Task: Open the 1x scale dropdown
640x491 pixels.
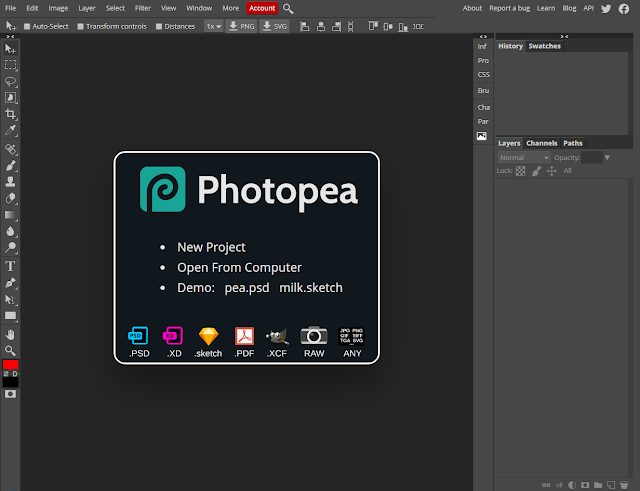Action: click(x=213, y=27)
